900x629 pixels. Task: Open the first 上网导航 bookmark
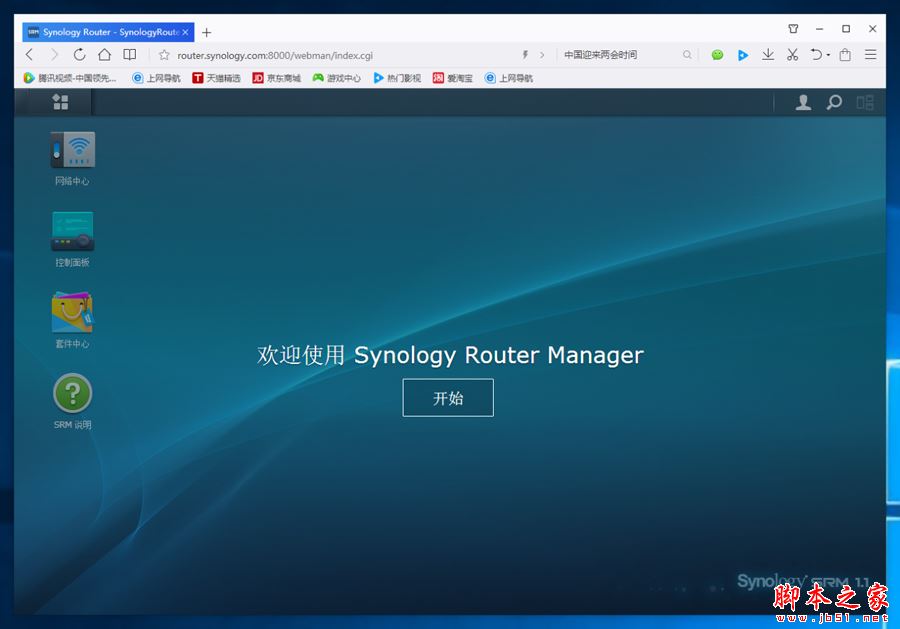(156, 77)
